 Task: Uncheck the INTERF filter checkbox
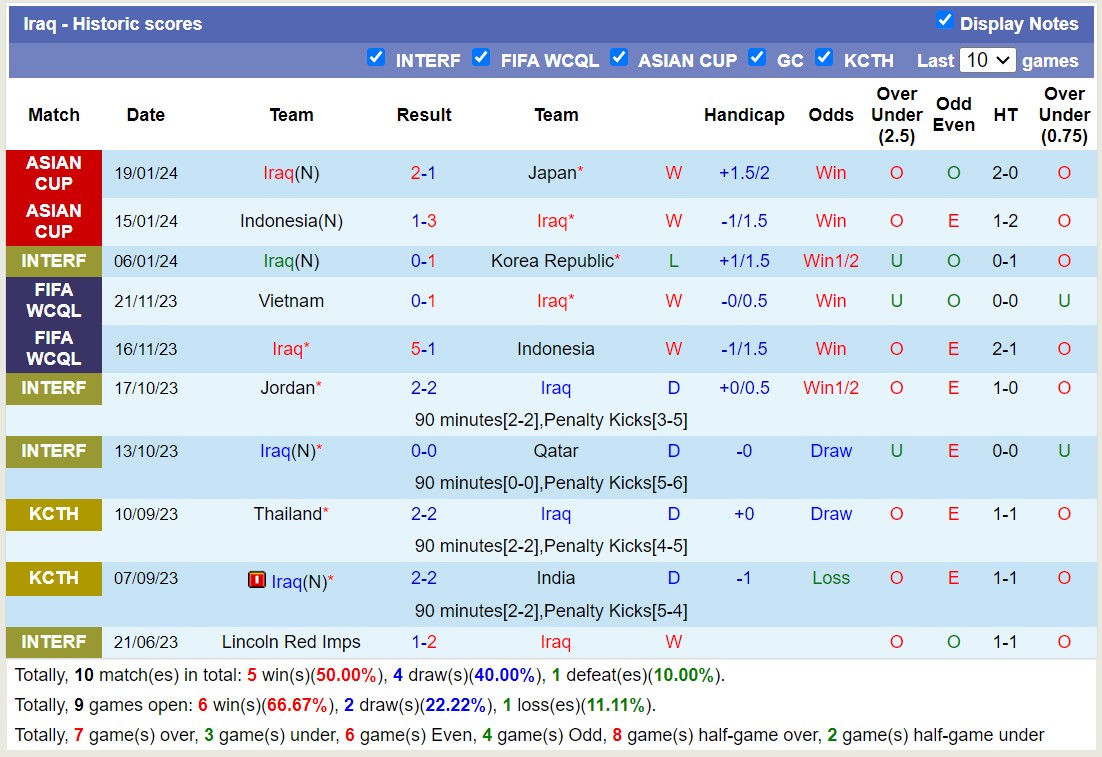(376, 58)
